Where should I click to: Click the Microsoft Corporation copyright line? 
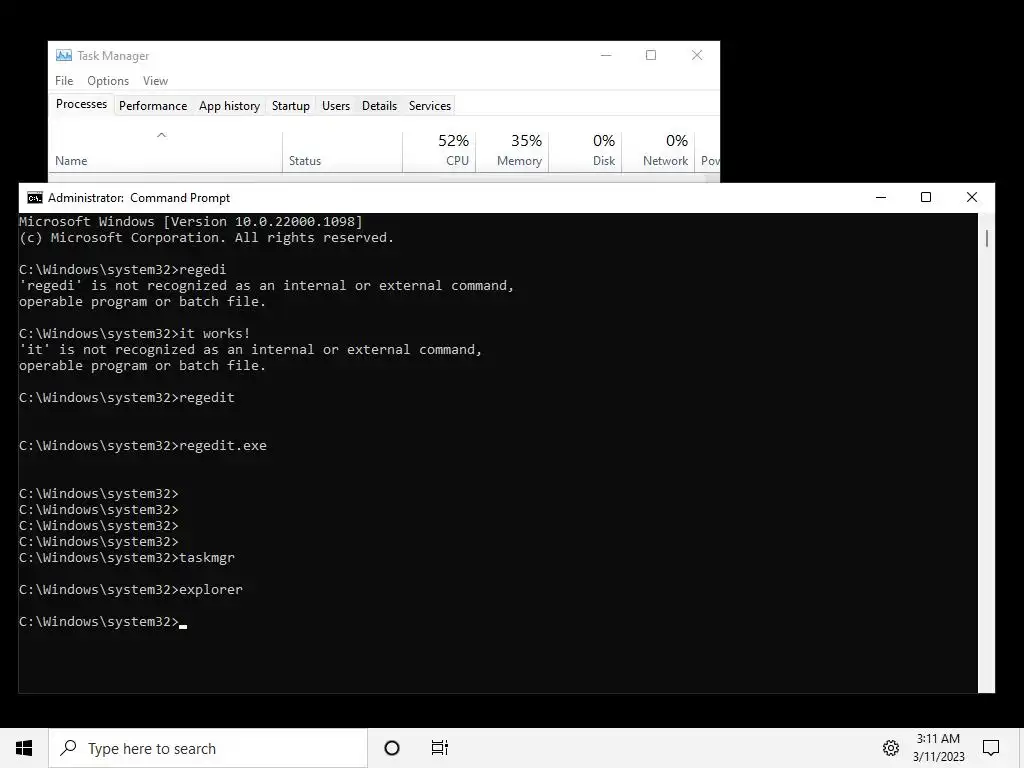click(206, 238)
